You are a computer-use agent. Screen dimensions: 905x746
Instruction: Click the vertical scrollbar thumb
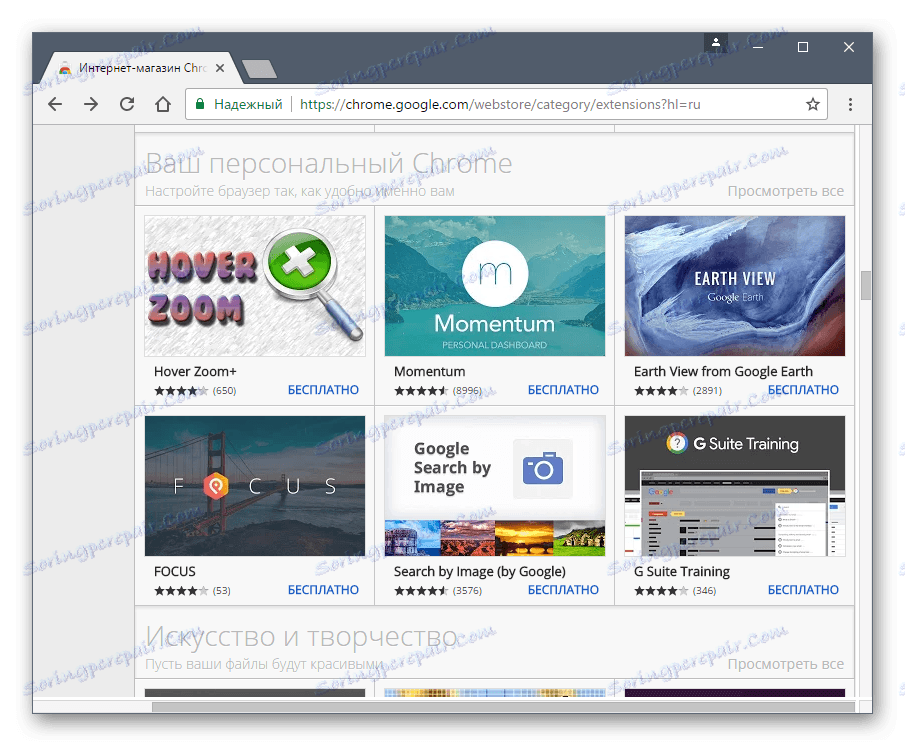point(866,286)
